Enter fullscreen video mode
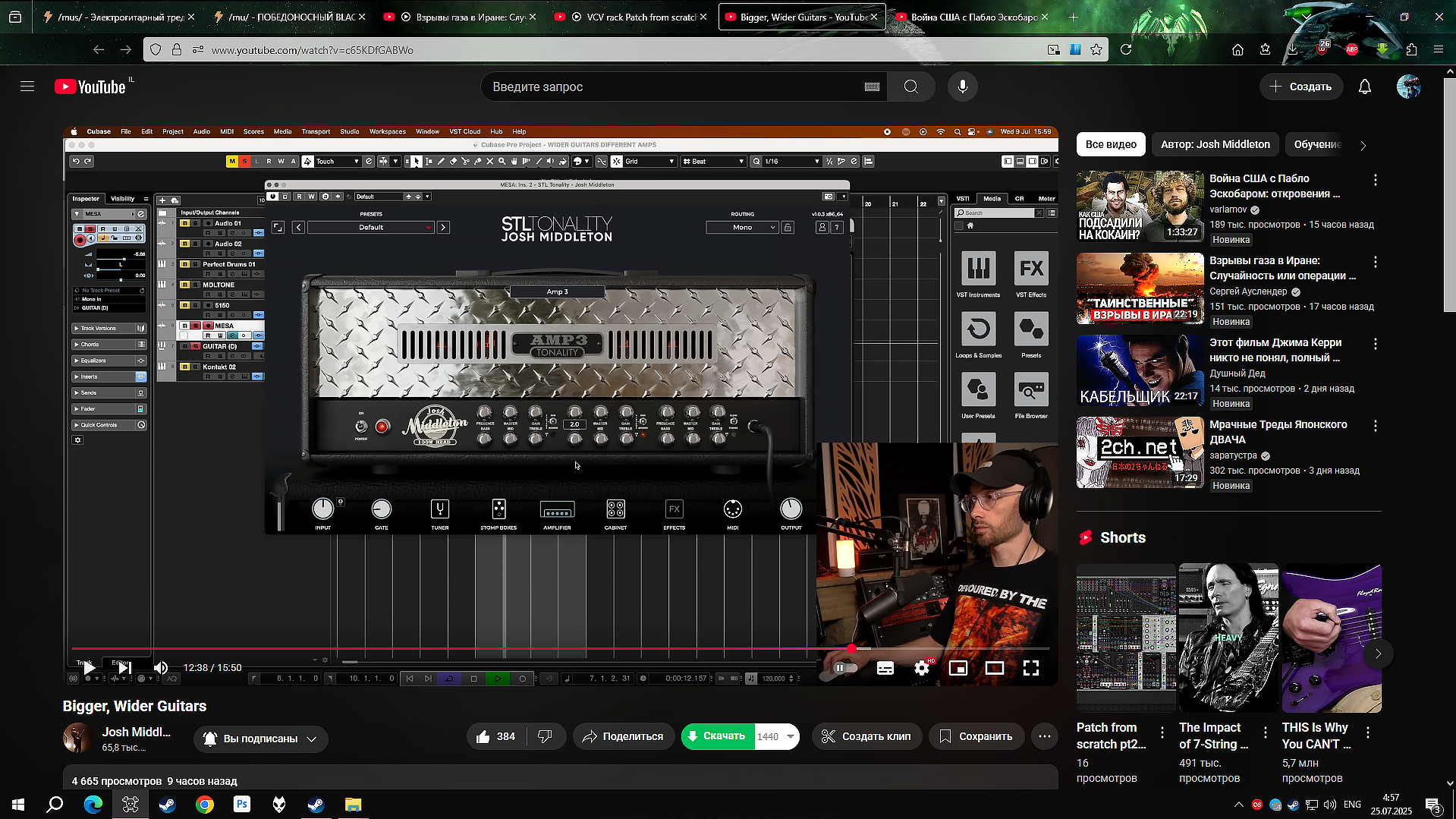Viewport: 1456px width, 819px height. pos(1031,668)
